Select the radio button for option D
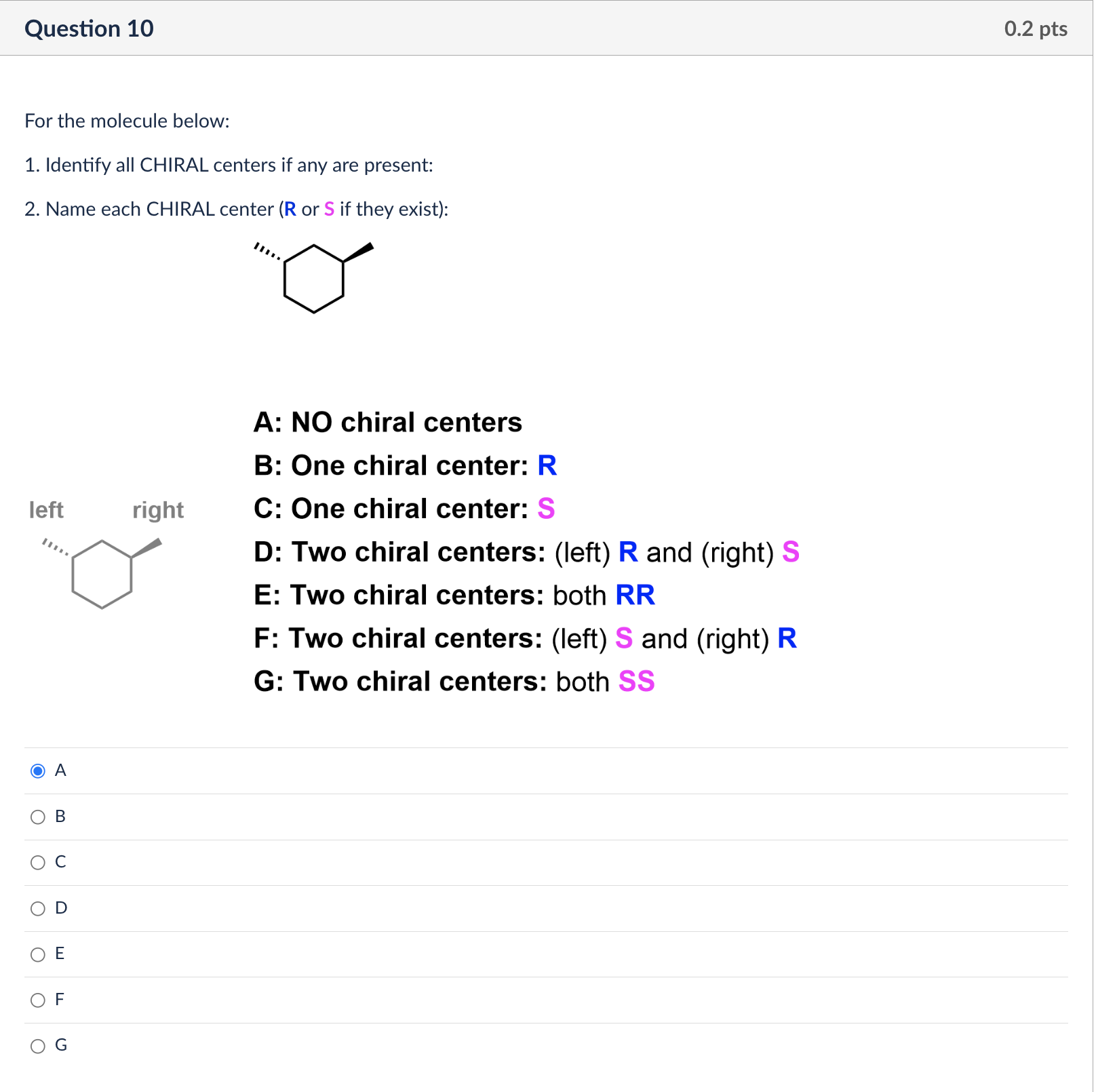The width and height of the screenshot is (1096, 1092). click(39, 909)
